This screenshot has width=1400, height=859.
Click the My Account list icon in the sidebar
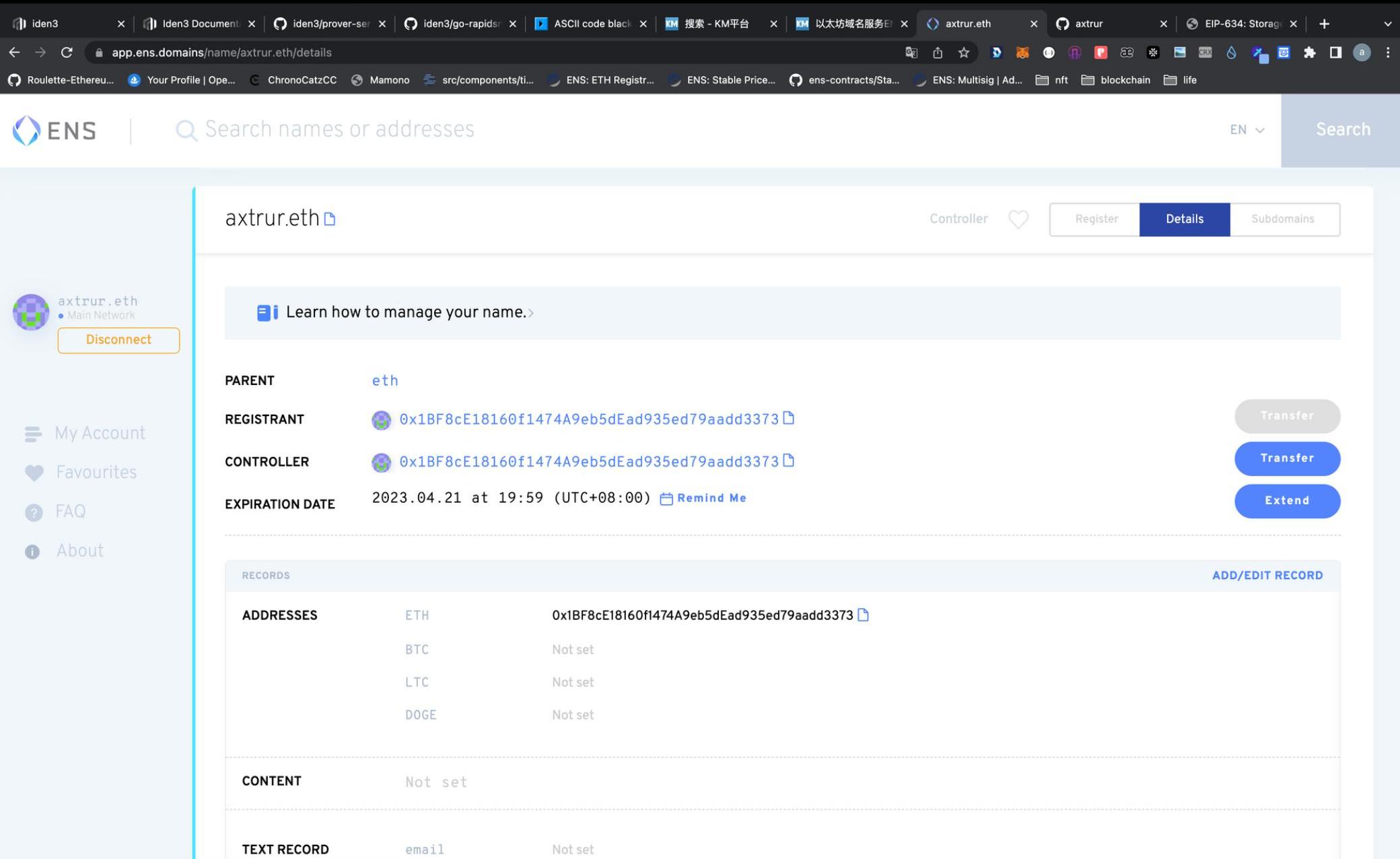[x=33, y=434]
